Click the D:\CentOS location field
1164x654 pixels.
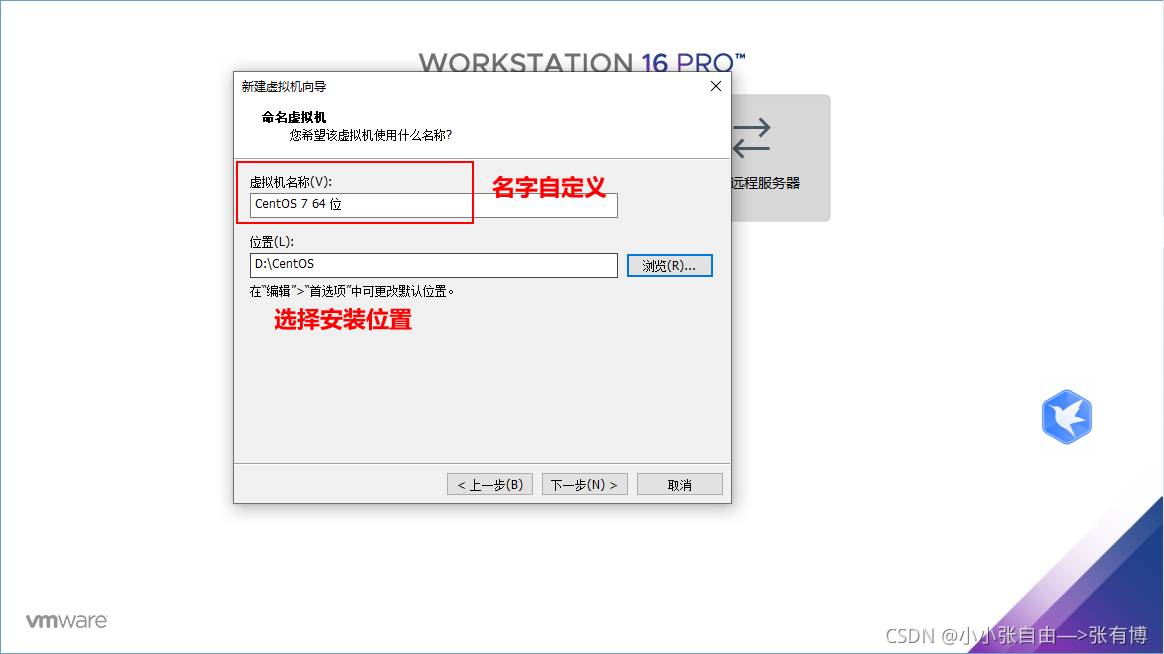point(433,265)
